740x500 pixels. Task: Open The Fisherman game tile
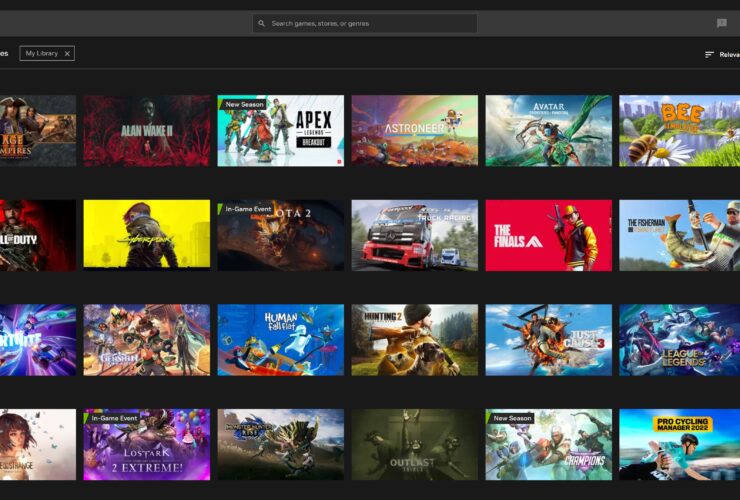click(x=680, y=235)
